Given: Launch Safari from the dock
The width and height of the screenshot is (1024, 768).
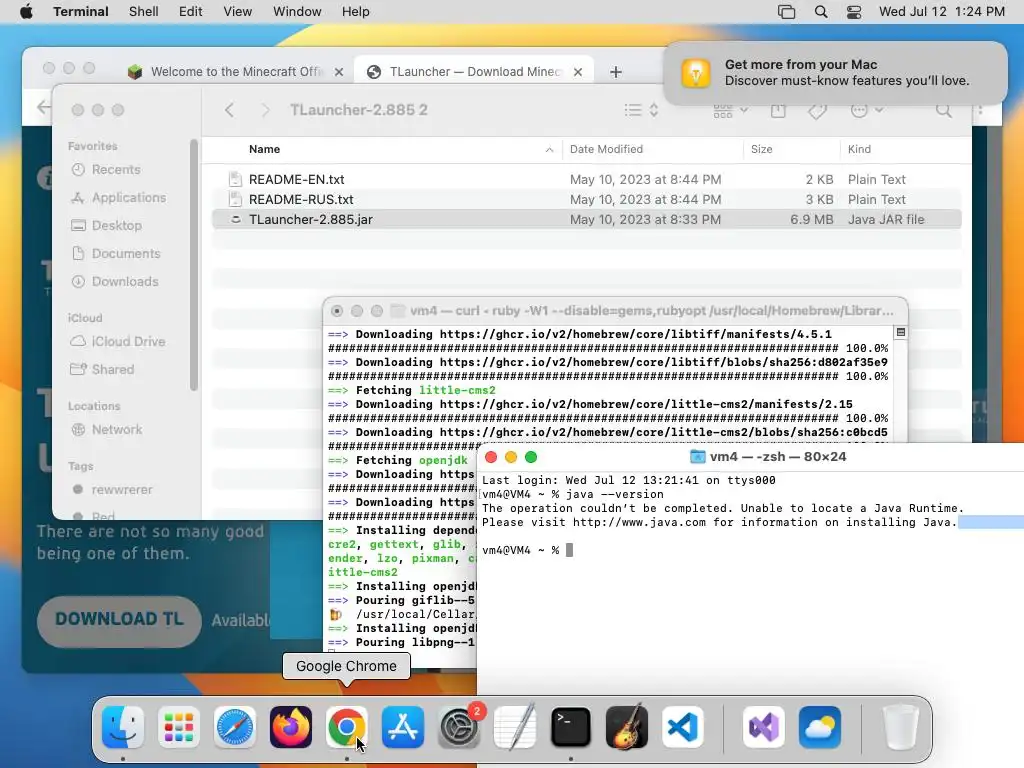Looking at the screenshot, I should pyautogui.click(x=234, y=727).
